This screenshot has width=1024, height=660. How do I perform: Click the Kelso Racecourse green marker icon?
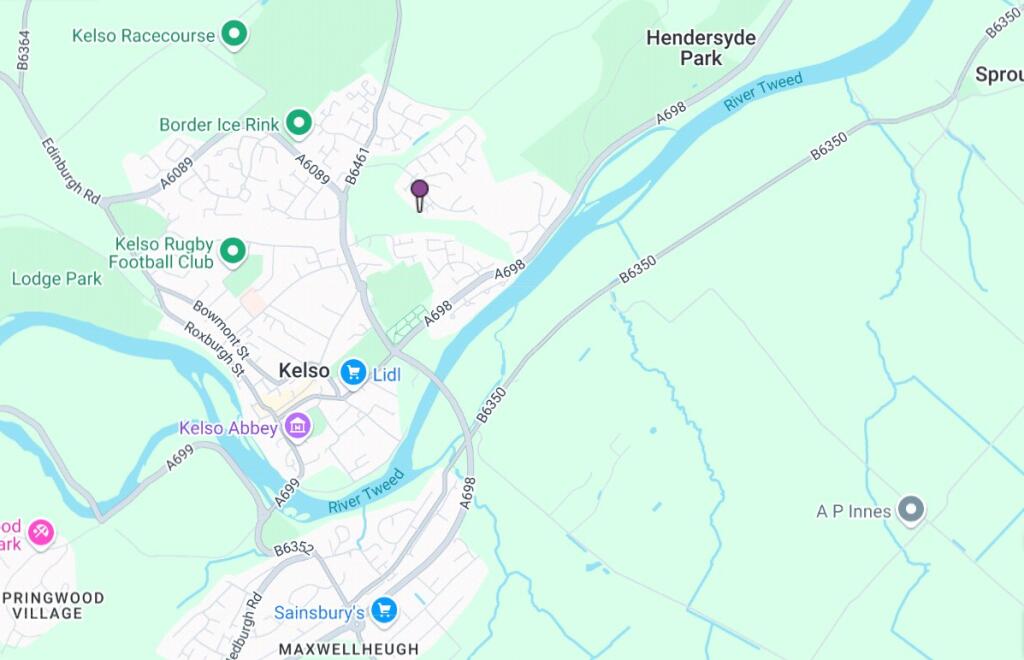pyautogui.click(x=234, y=34)
